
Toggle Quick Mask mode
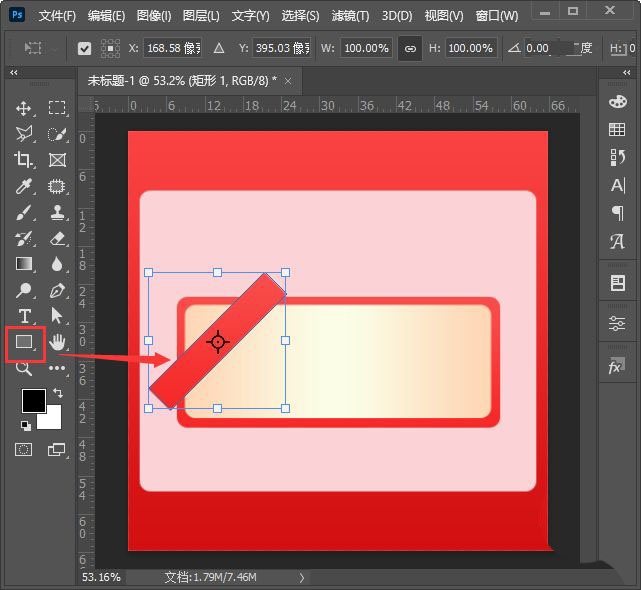click(24, 450)
